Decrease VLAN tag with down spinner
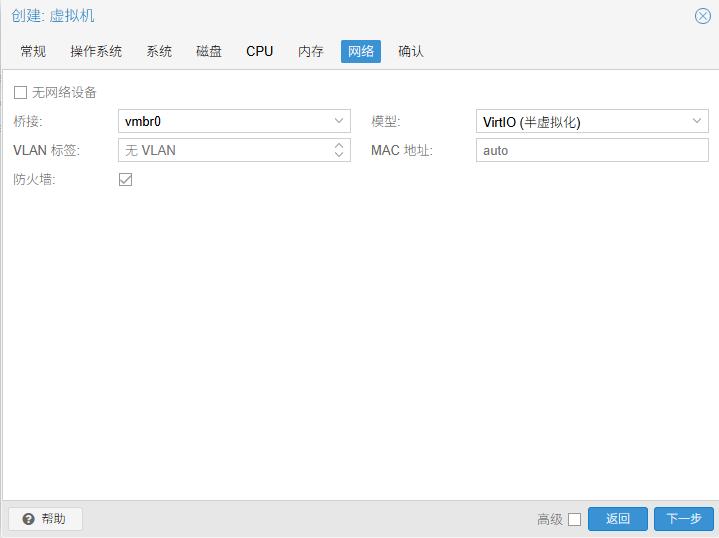Screen dimensions: 719x538 [339, 155]
